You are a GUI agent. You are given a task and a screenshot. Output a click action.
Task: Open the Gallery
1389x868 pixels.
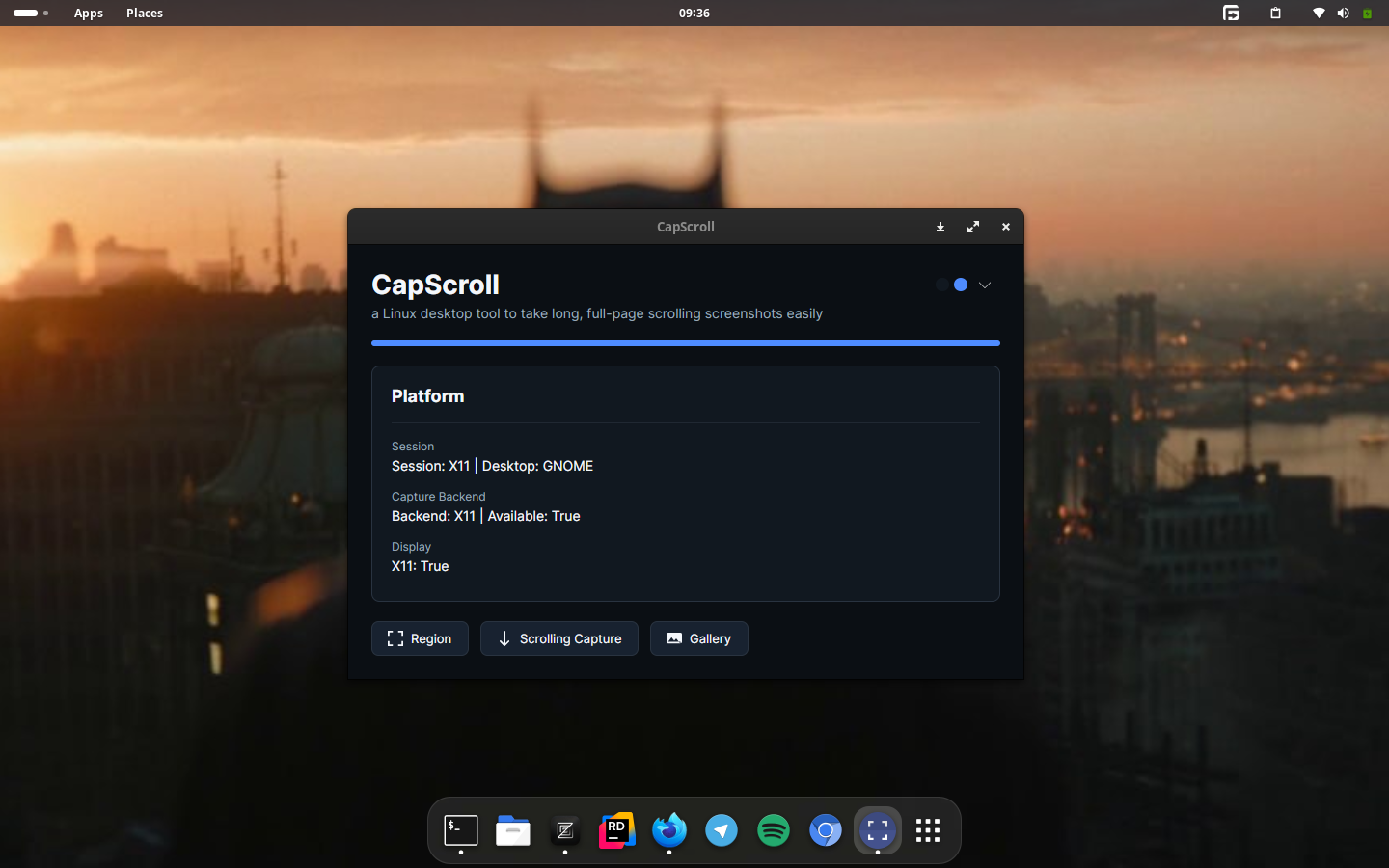699,638
